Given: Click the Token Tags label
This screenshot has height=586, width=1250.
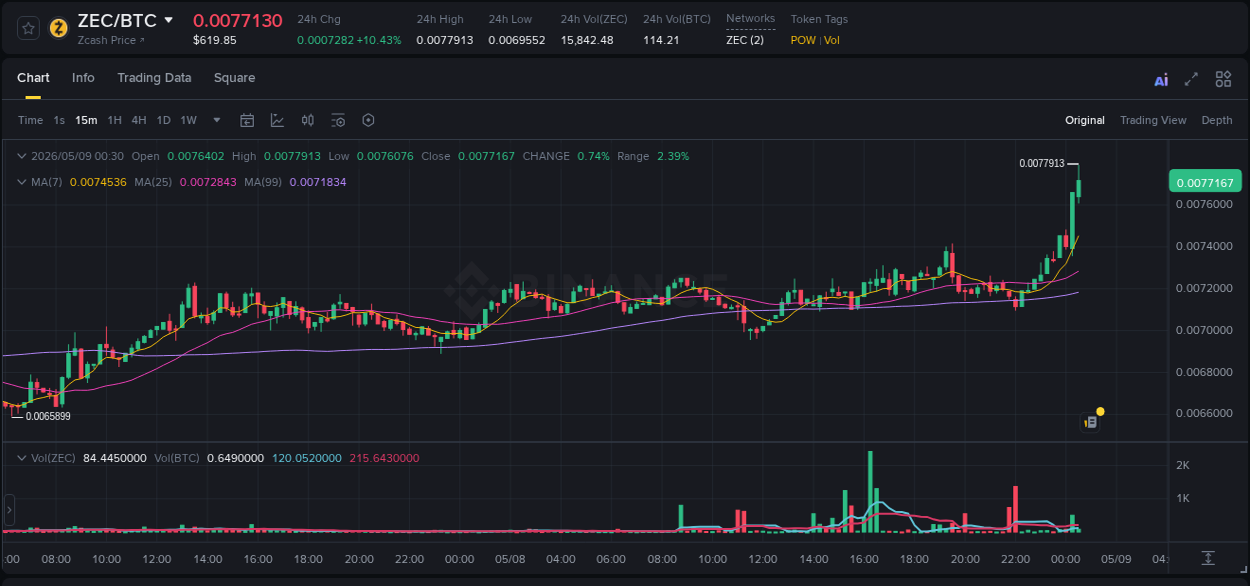Looking at the screenshot, I should coord(819,19).
